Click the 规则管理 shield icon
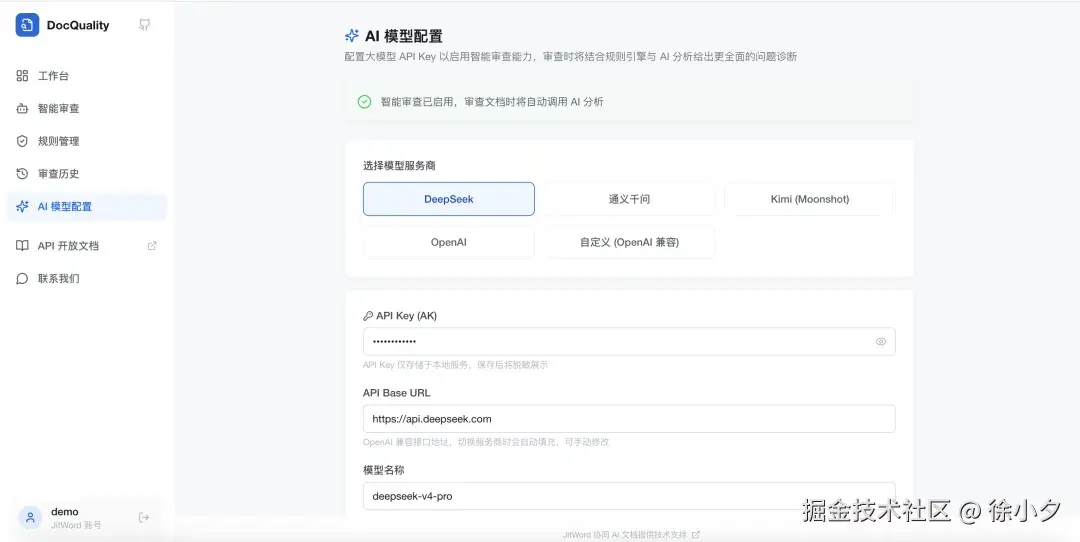 click(22, 141)
